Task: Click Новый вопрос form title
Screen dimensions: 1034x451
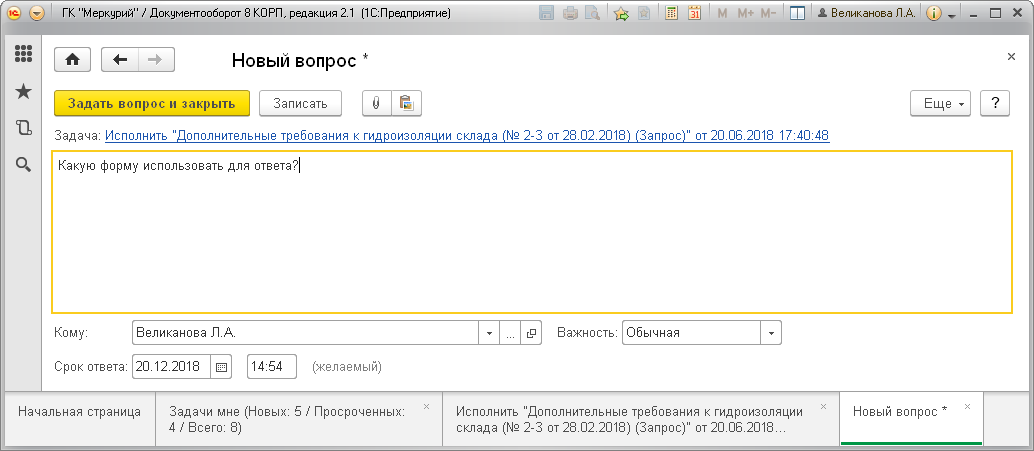Action: [300, 60]
